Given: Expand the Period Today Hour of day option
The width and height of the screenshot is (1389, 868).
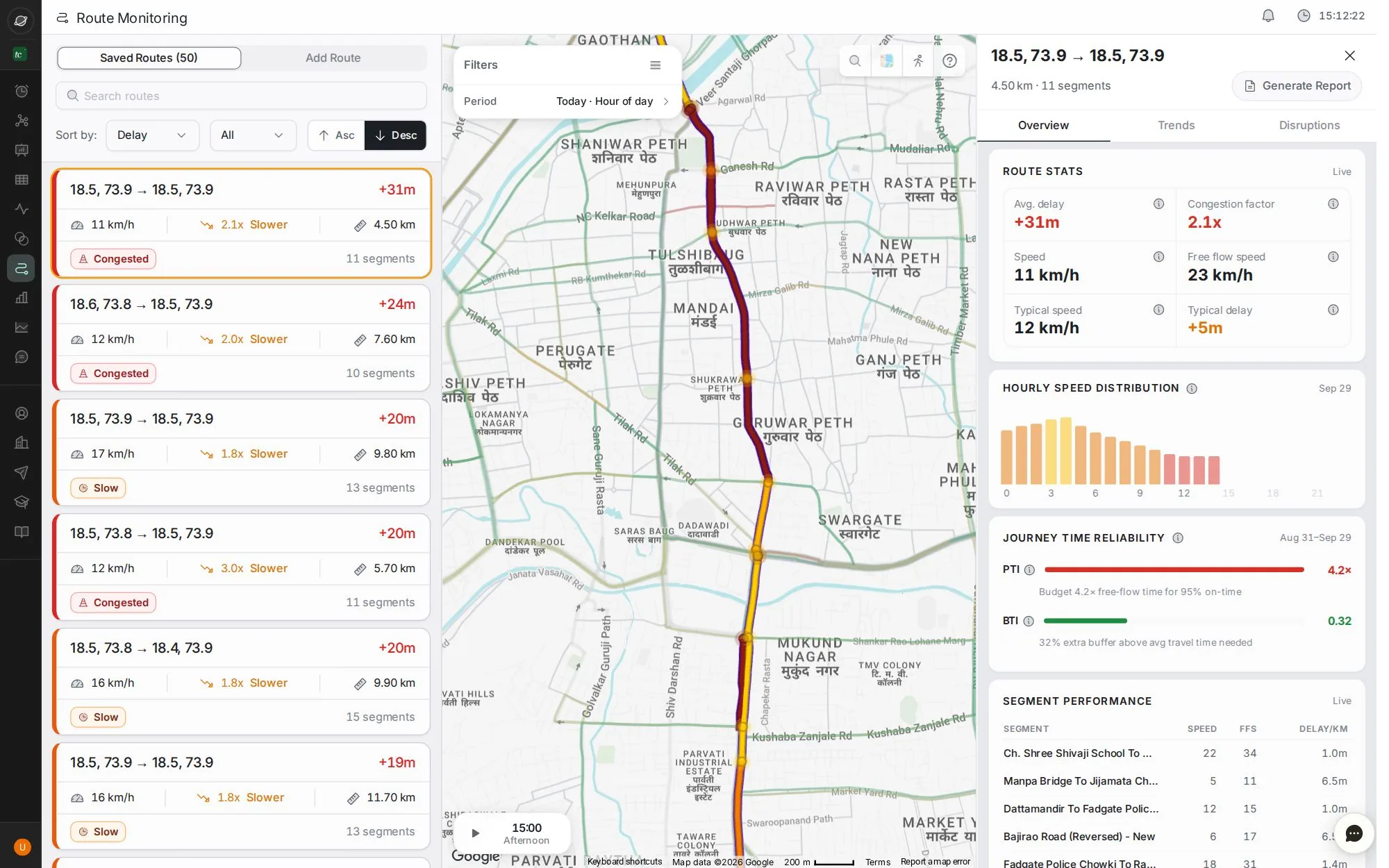Looking at the screenshot, I should click(x=567, y=101).
